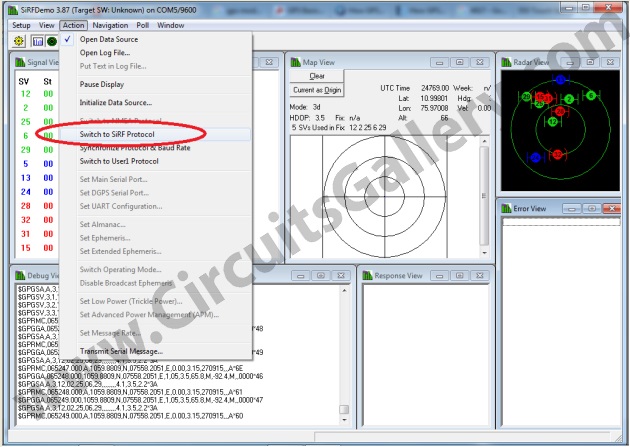Select Switch to SiRF Protocol
Image resolution: width=630 pixels, height=447 pixels.
point(123,134)
